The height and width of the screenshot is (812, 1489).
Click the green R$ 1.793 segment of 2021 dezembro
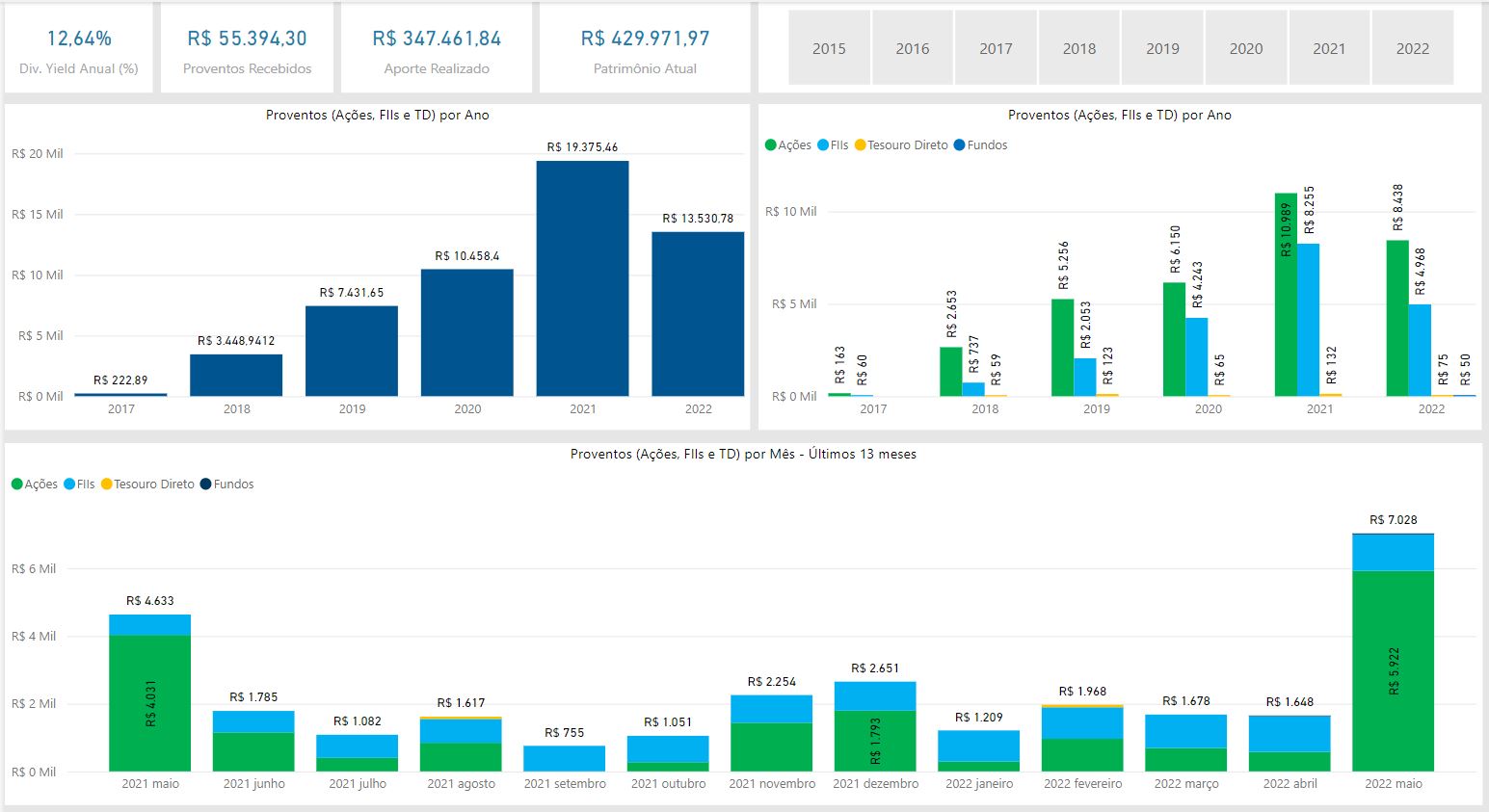coord(876,741)
